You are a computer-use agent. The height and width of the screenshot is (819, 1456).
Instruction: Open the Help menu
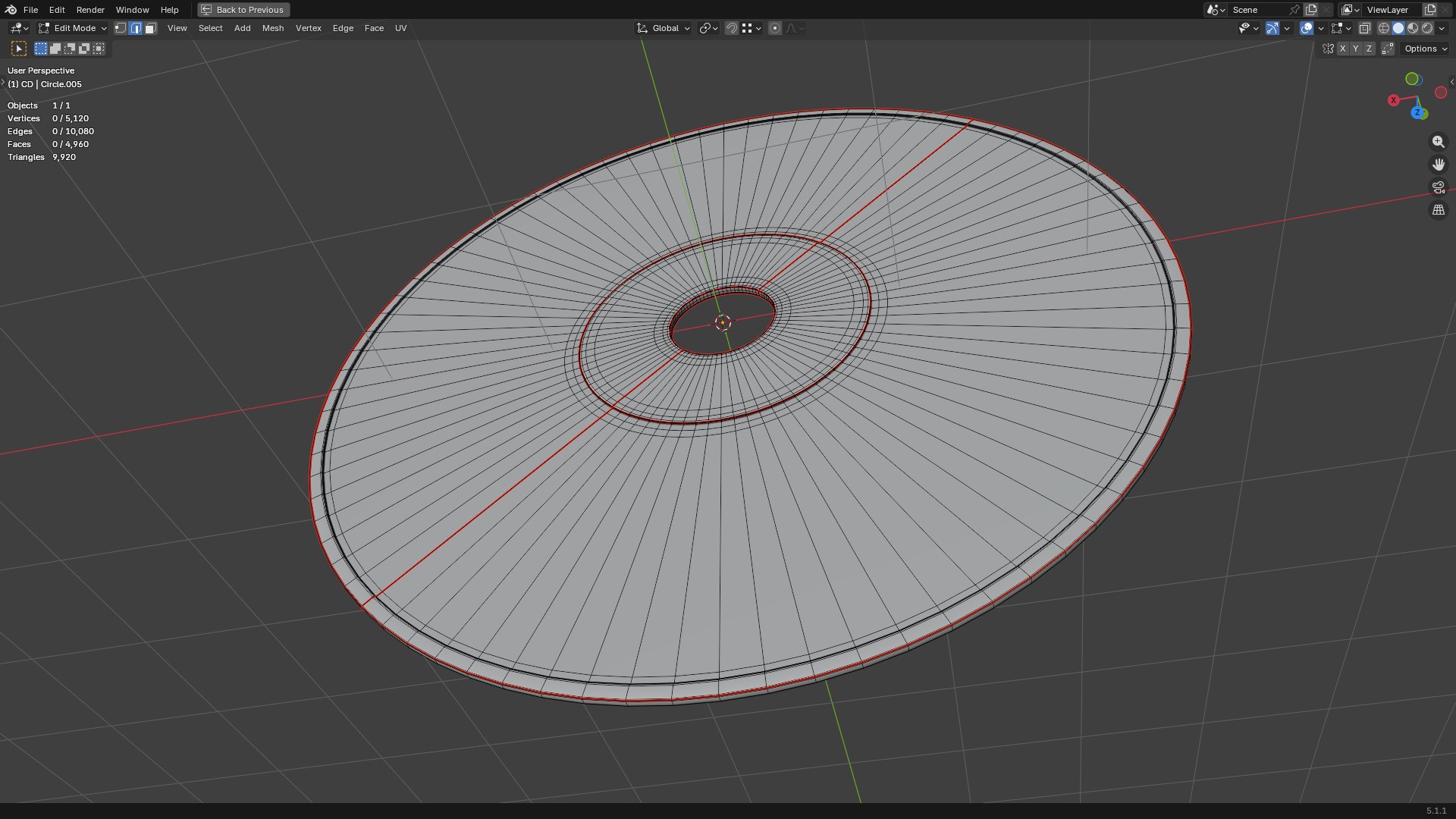[x=170, y=10]
